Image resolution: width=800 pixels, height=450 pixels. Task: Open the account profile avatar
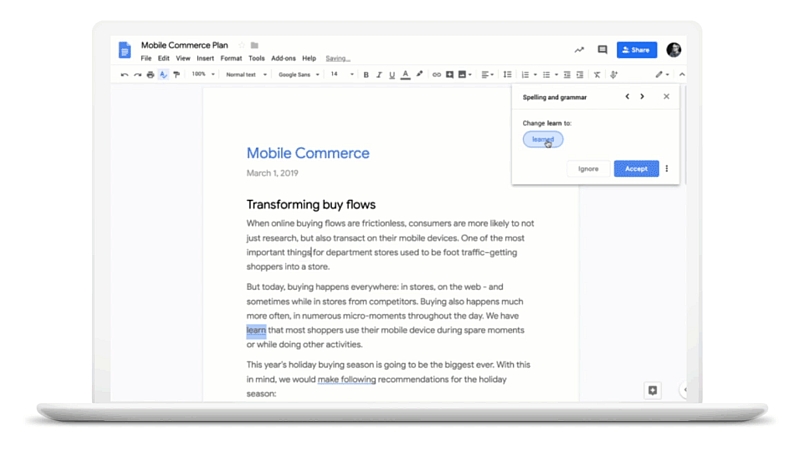click(673, 49)
